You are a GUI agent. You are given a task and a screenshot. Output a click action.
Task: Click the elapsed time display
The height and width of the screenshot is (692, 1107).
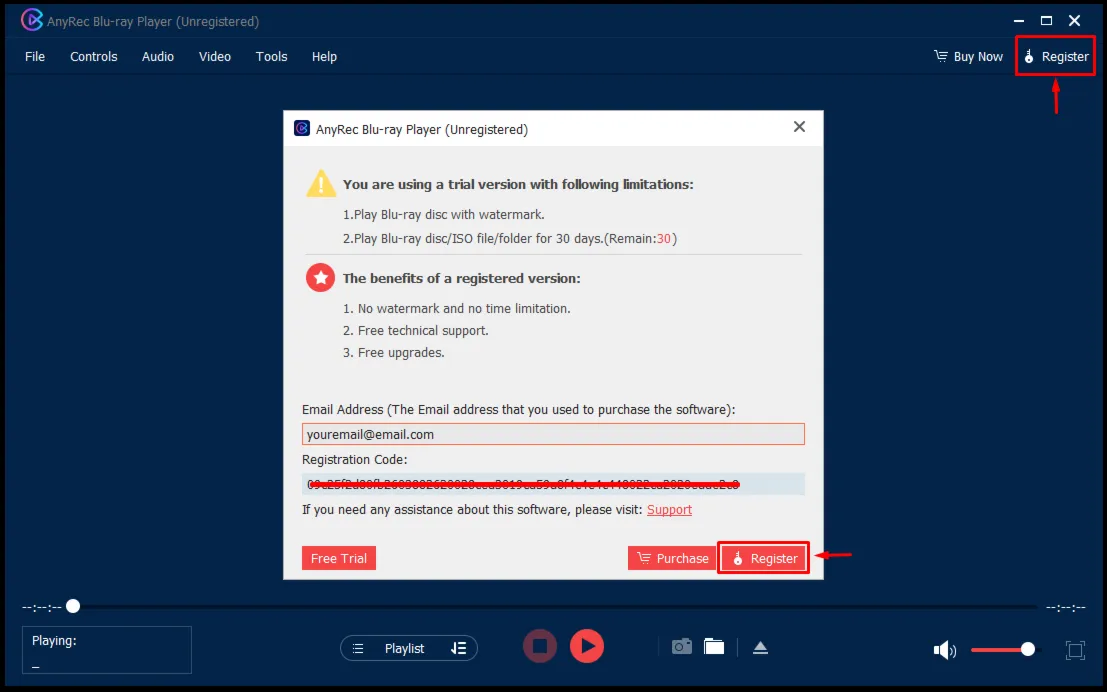click(42, 607)
